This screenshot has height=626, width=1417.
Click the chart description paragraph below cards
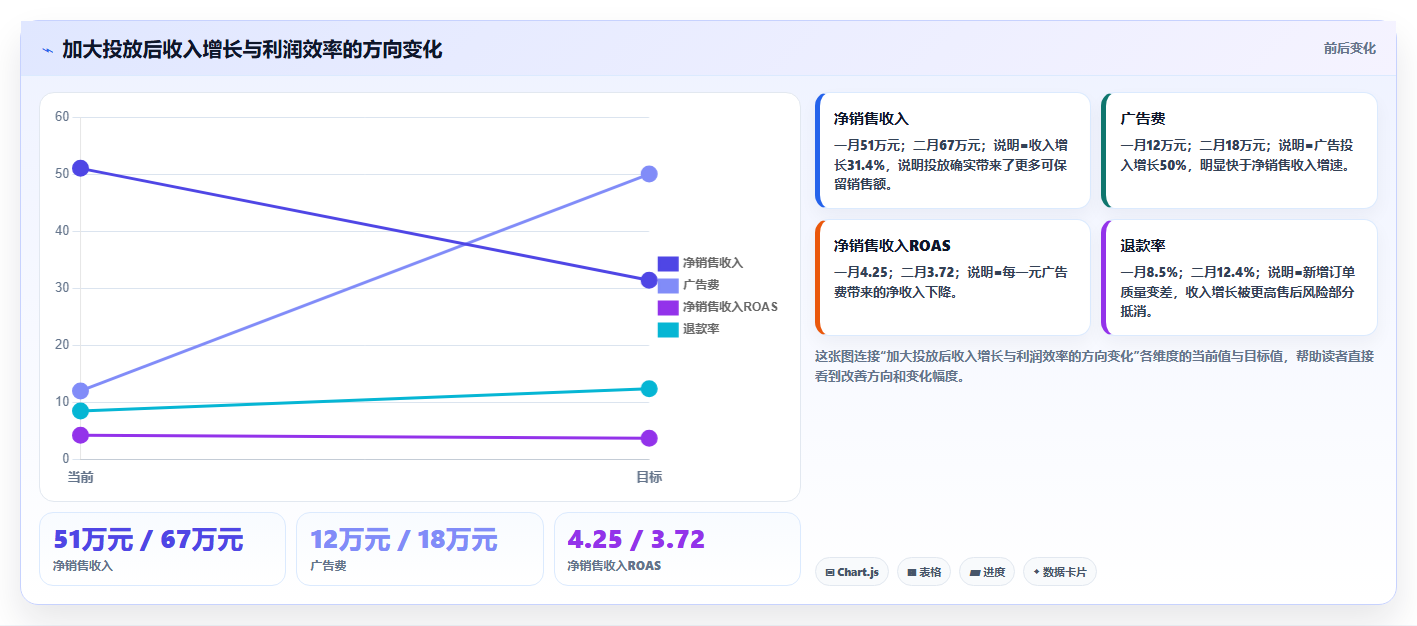(x=1095, y=366)
